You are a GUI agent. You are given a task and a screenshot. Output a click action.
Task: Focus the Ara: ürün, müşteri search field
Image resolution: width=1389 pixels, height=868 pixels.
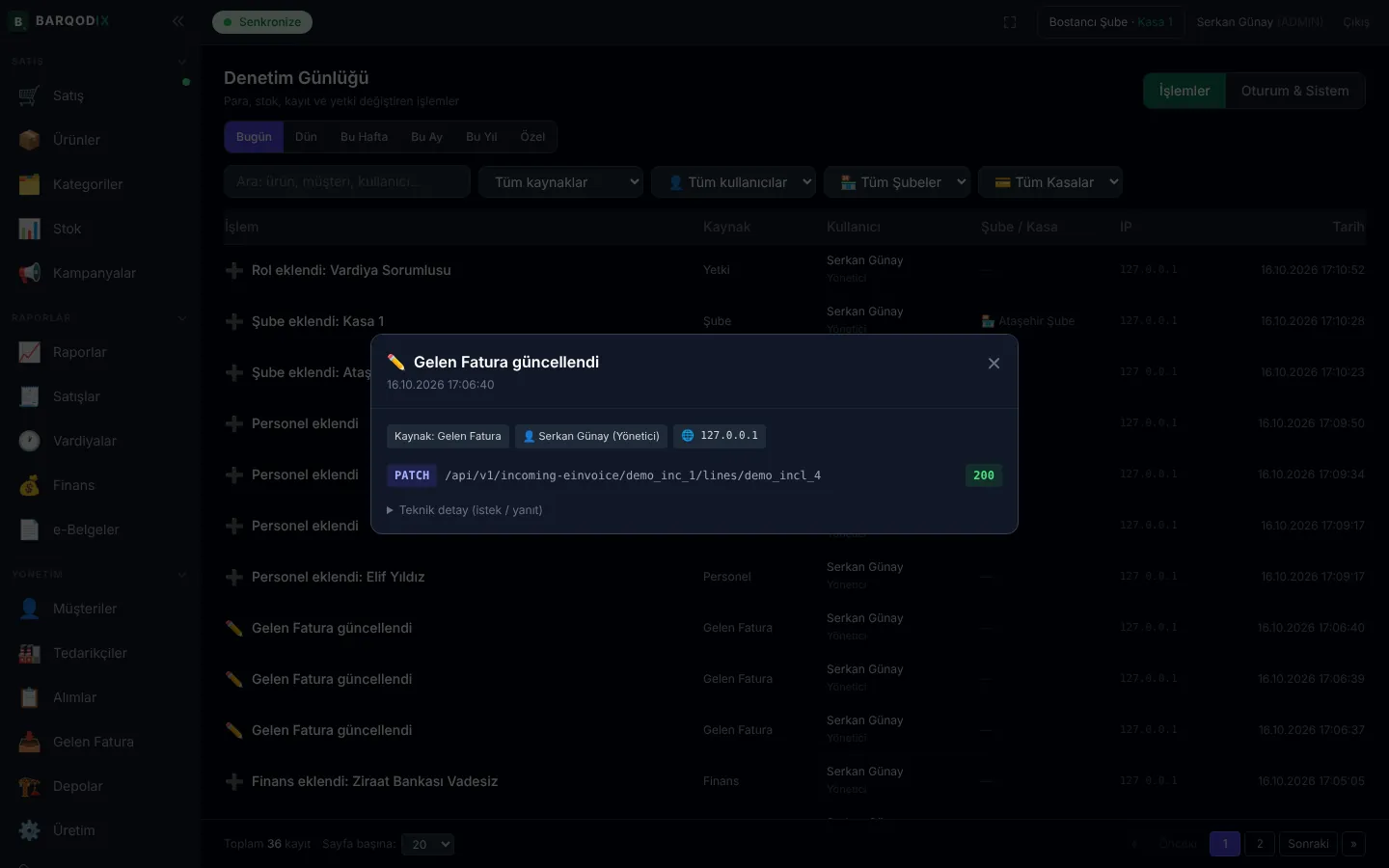coord(347,181)
